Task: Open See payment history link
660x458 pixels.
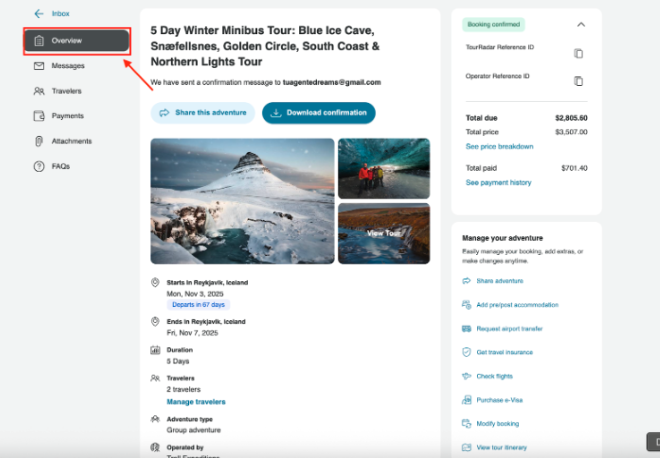Action: click(498, 182)
